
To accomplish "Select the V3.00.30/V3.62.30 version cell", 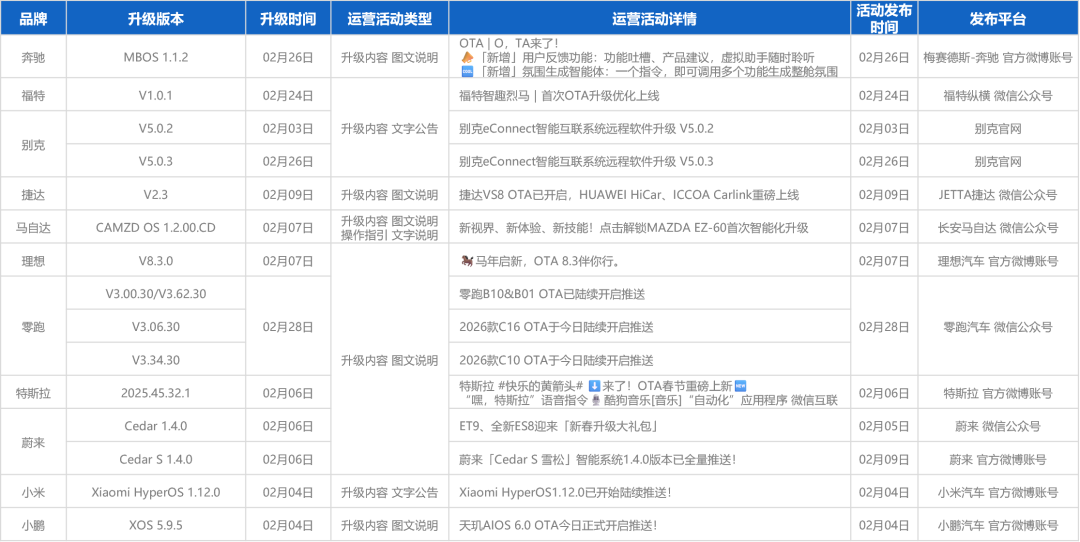I will [156, 293].
